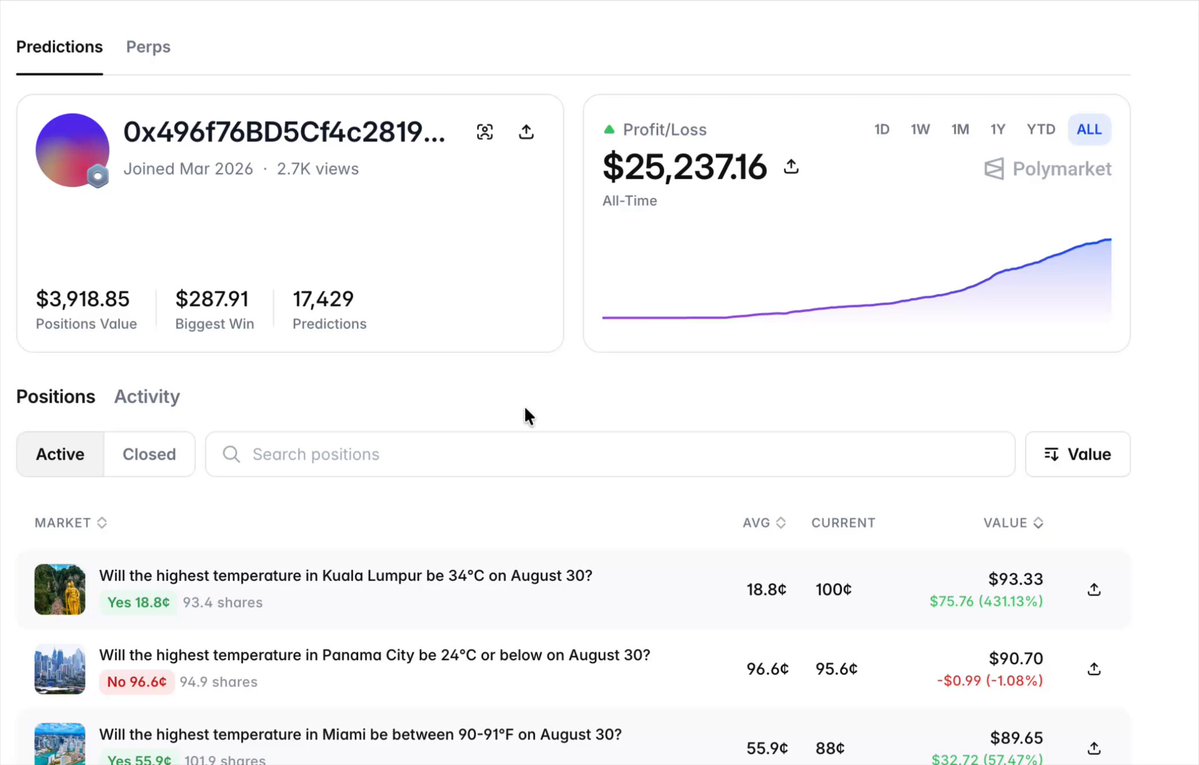This screenshot has width=1199, height=765.
Task: Select the ALL profit range
Action: click(x=1090, y=129)
